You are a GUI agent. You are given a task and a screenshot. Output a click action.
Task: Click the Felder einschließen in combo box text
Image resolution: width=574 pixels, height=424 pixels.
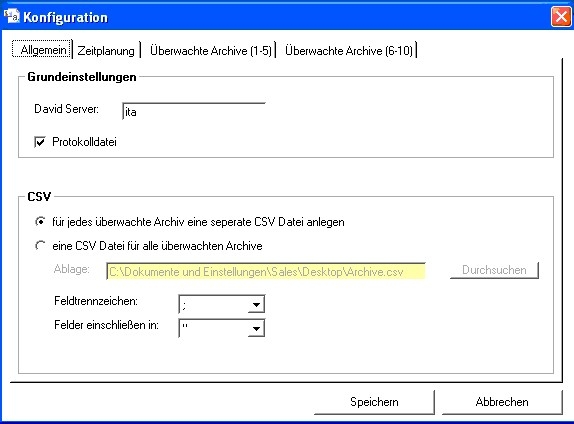click(x=213, y=328)
